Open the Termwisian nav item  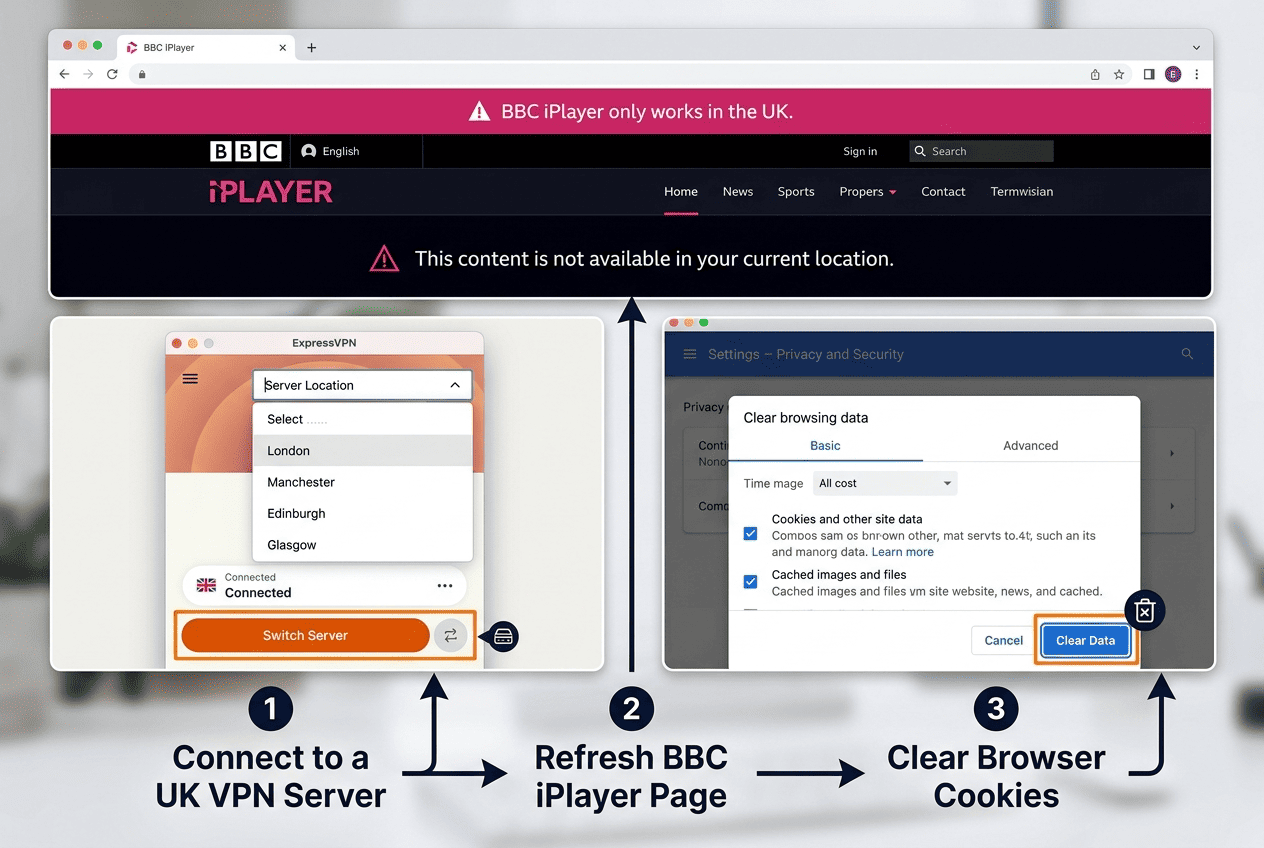tap(1022, 192)
